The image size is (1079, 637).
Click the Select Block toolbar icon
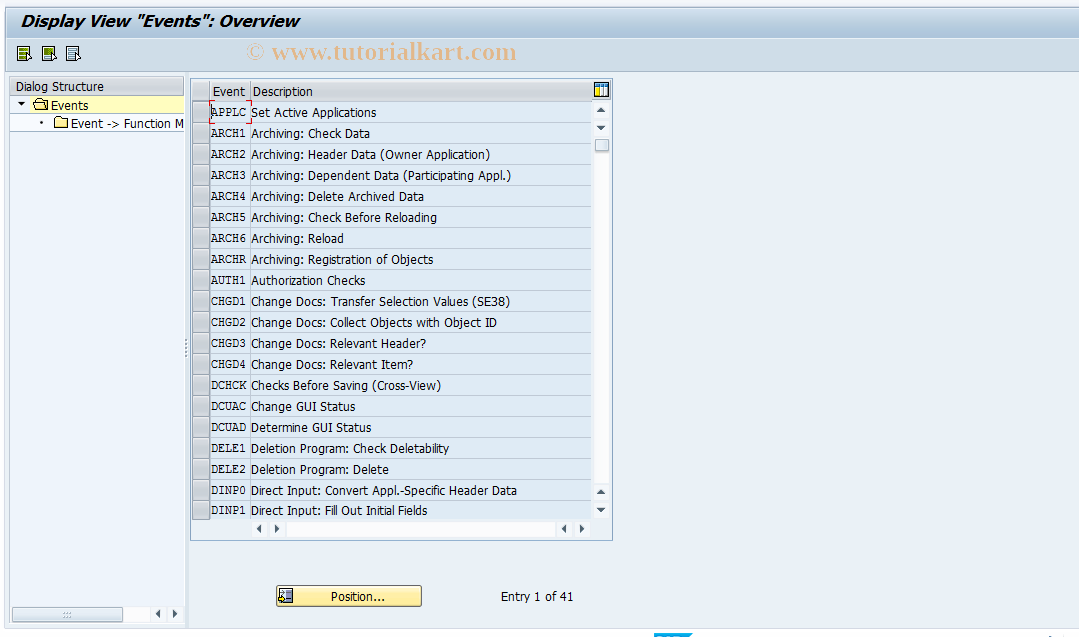pos(49,53)
